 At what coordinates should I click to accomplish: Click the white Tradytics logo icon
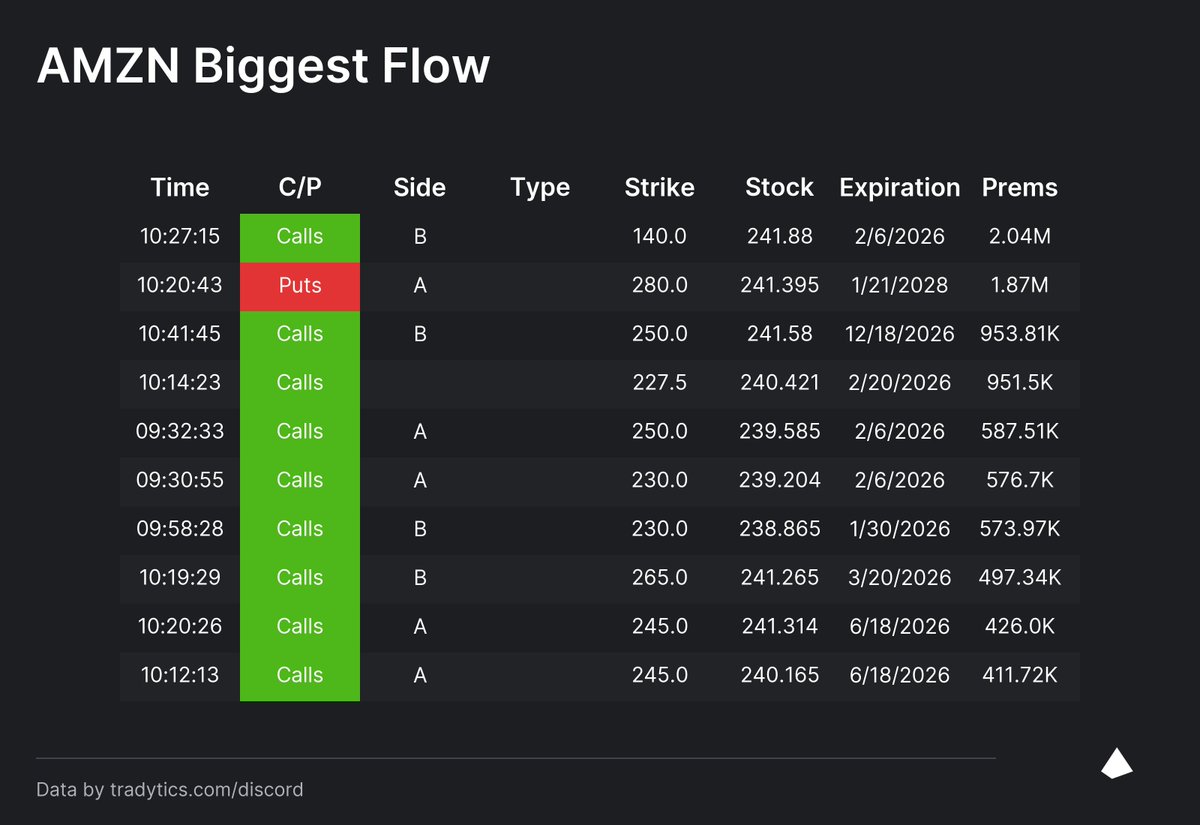click(x=1117, y=763)
